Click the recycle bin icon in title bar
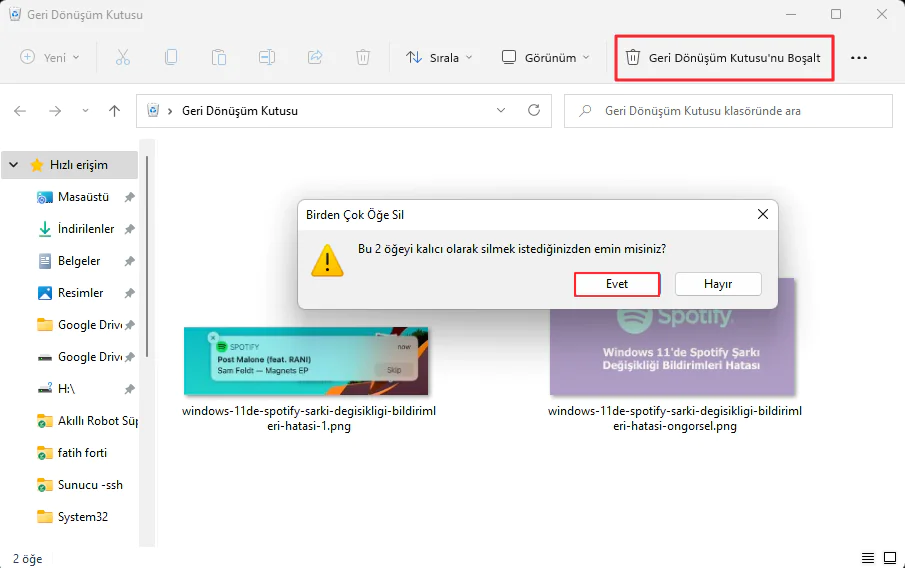Screen dimensions: 905x568 (15, 14)
